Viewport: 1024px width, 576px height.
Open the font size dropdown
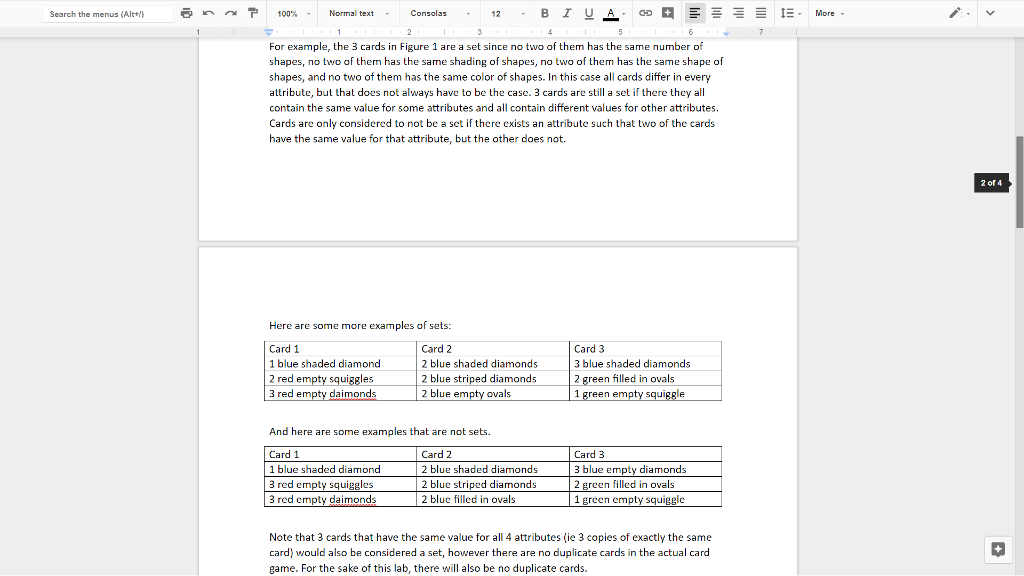(498, 13)
